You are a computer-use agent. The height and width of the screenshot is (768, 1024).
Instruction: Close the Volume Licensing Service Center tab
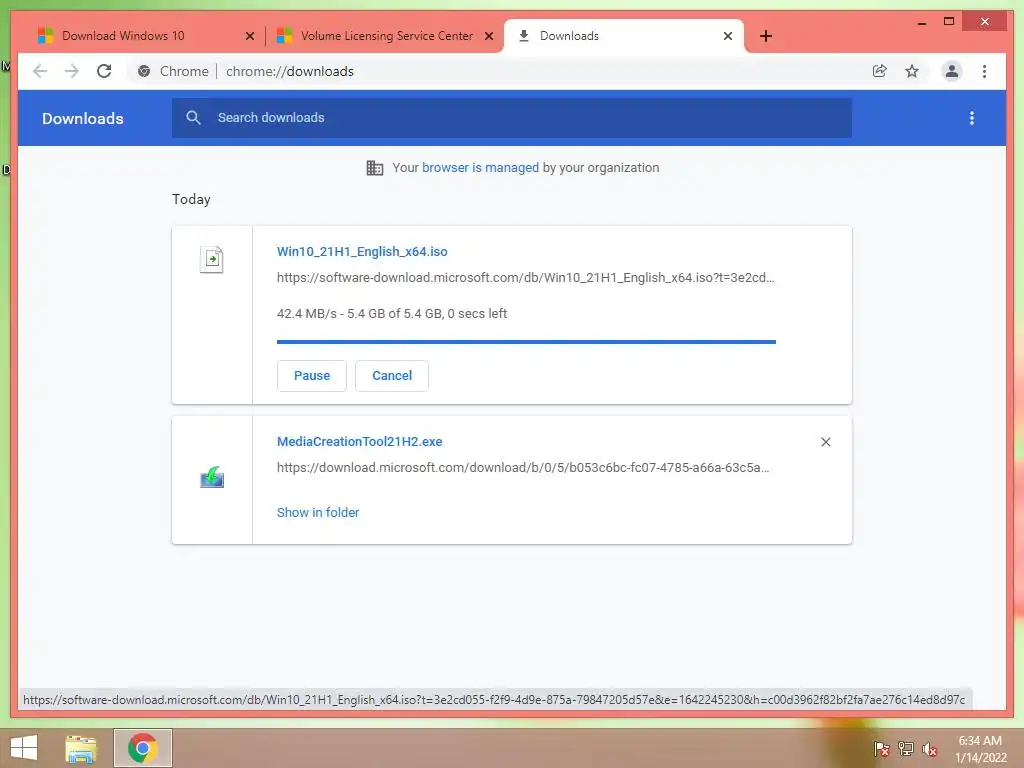coord(488,36)
